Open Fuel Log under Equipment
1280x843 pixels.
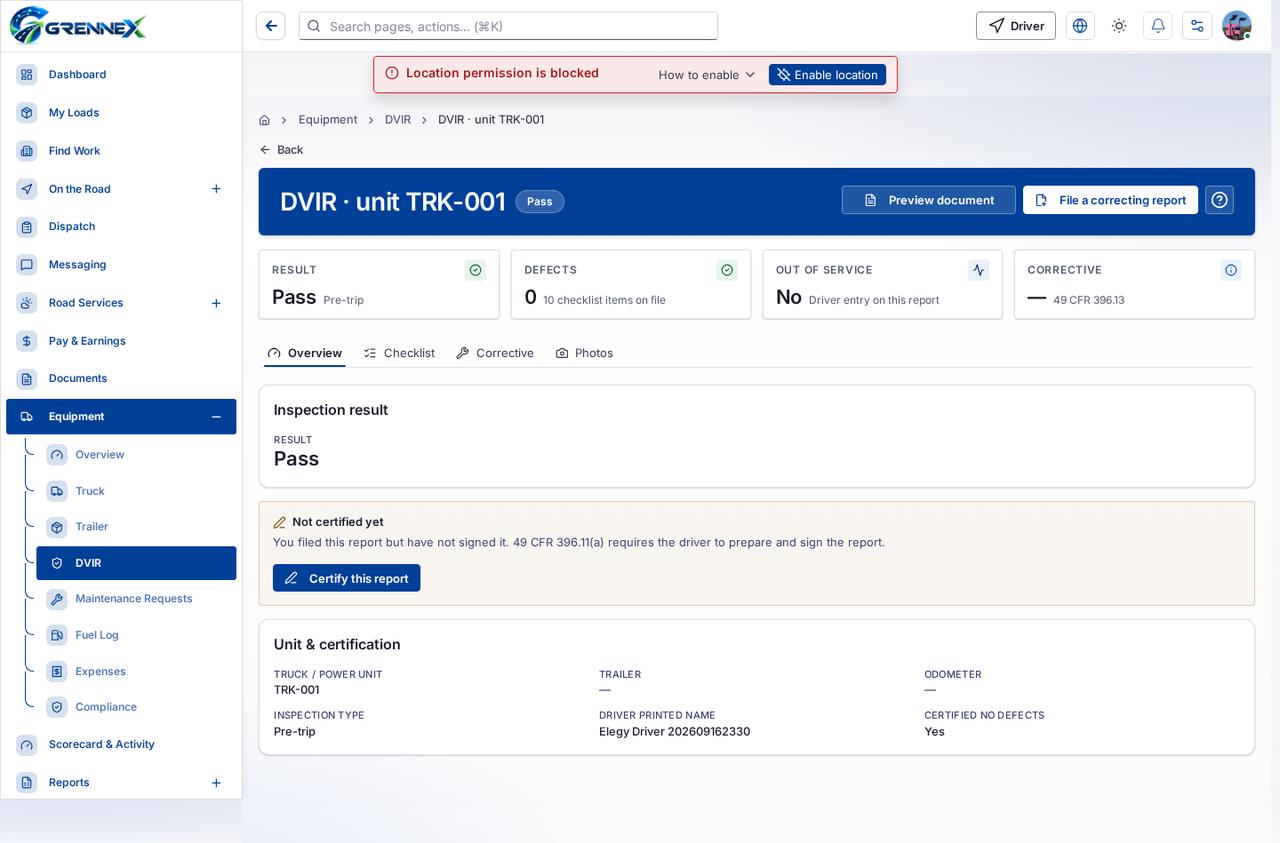(x=136, y=635)
